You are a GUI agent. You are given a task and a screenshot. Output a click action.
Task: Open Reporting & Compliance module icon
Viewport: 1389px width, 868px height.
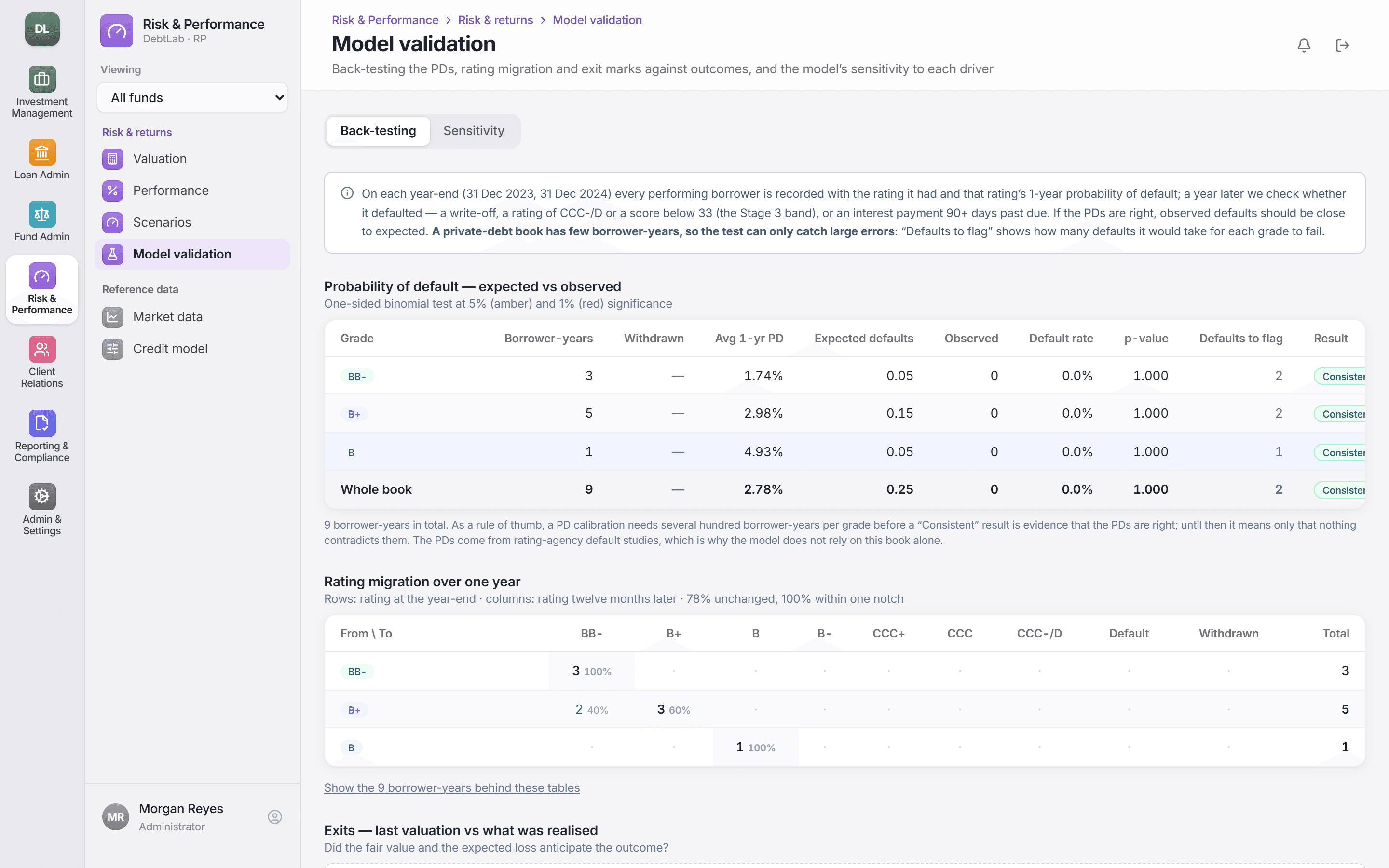pyautogui.click(x=42, y=423)
